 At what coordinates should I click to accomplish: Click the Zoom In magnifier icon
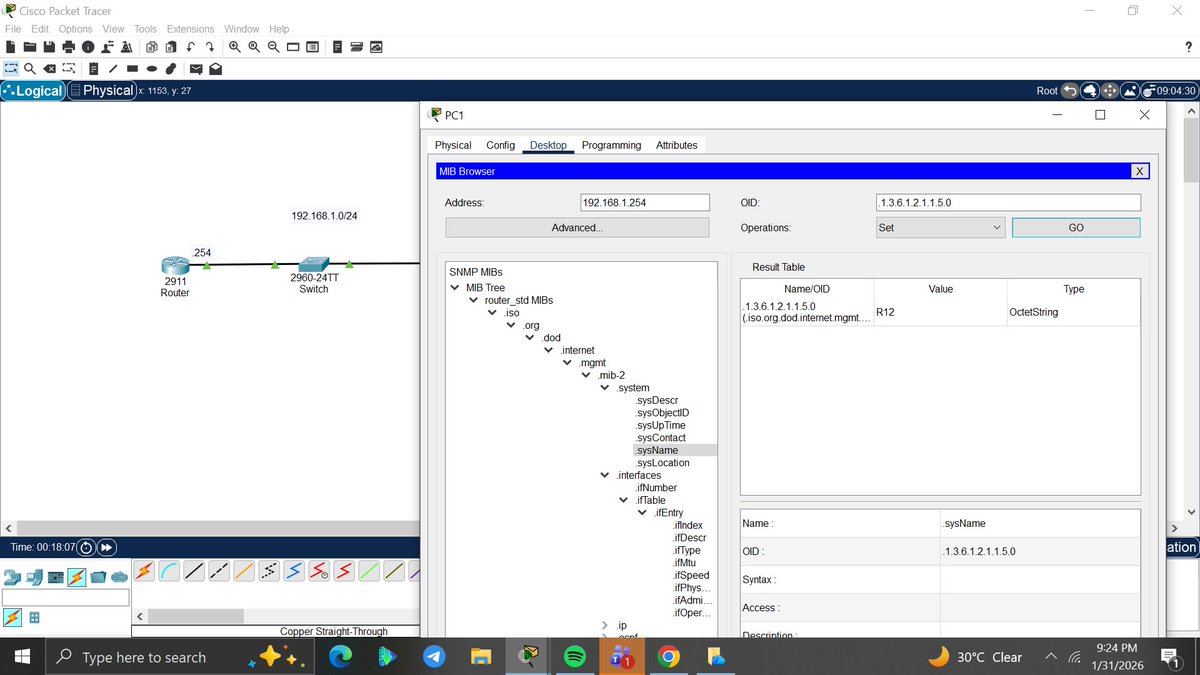[235, 47]
